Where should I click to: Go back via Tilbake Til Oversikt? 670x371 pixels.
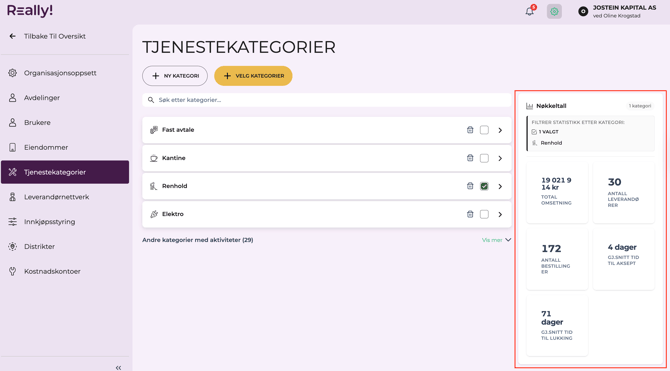55,36
